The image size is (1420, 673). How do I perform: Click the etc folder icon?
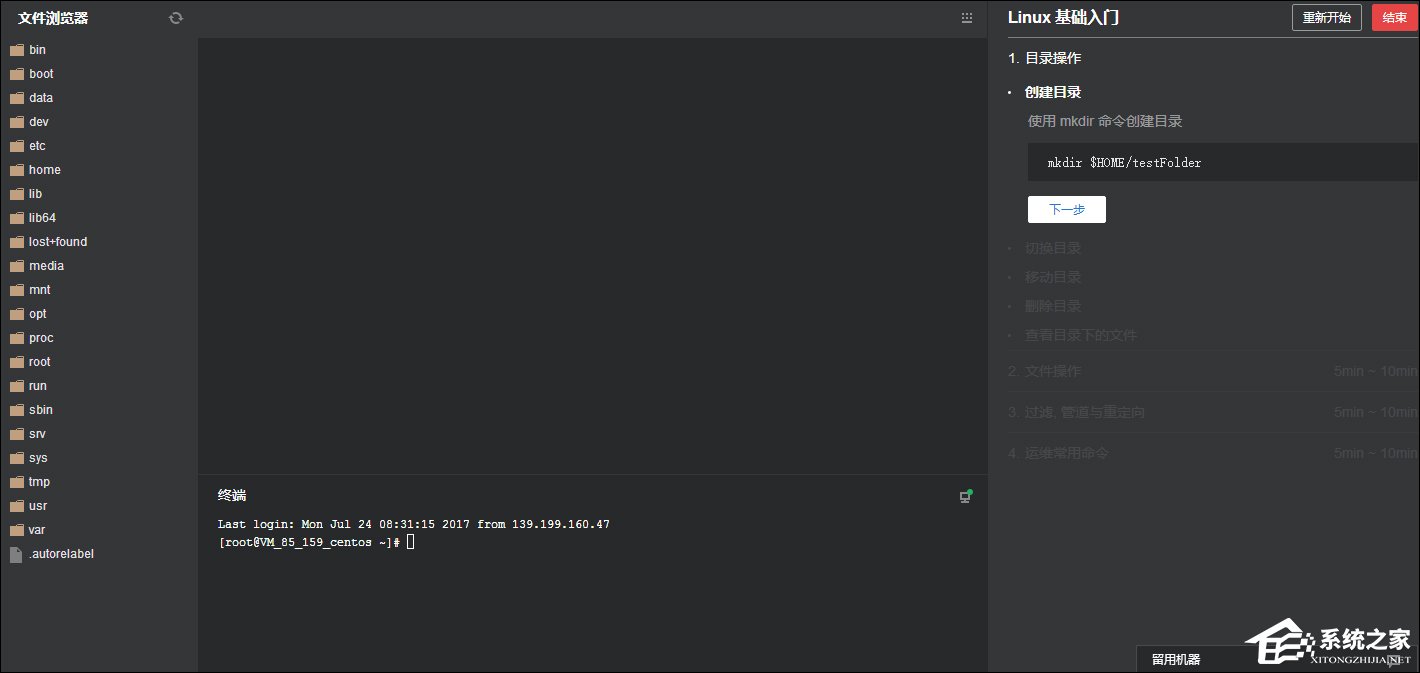16,146
